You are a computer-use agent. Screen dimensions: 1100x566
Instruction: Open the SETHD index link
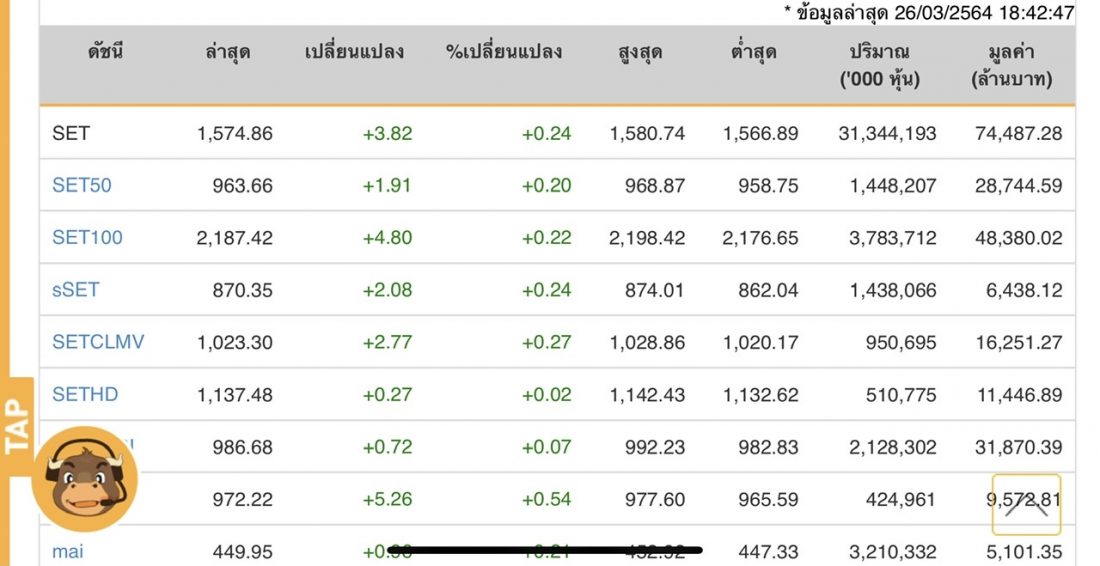pos(85,394)
